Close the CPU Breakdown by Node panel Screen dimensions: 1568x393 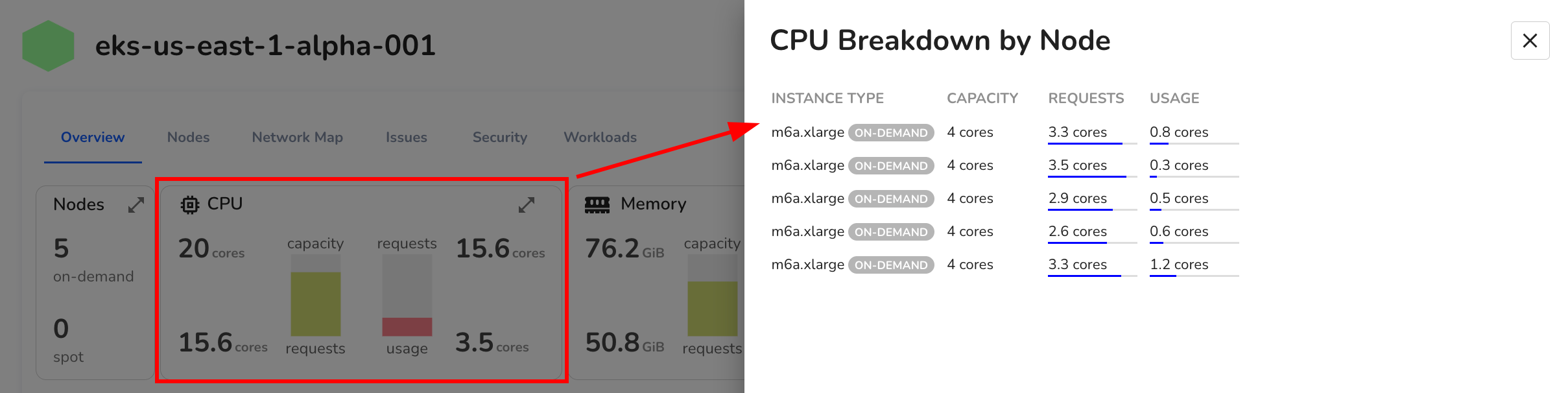1530,41
